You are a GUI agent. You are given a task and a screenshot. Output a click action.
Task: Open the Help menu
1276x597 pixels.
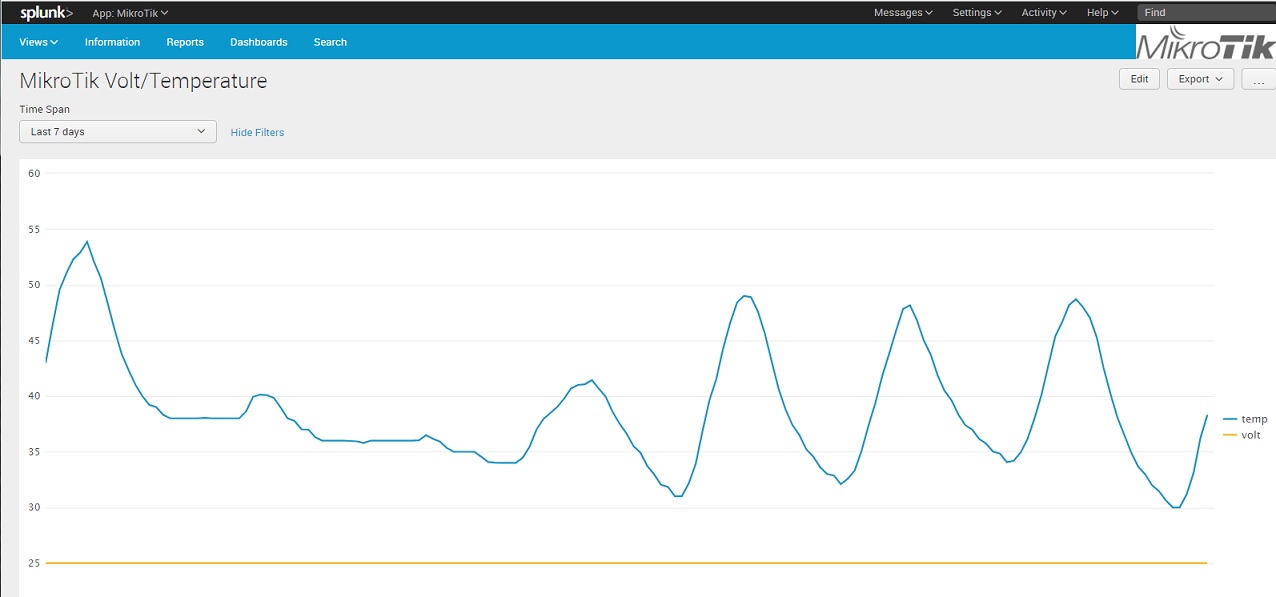click(1102, 13)
